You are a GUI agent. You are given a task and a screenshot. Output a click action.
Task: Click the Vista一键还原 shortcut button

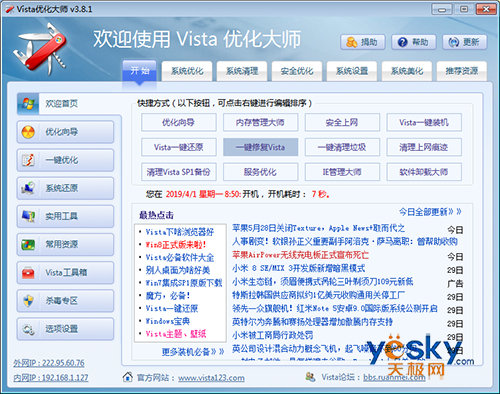point(179,147)
